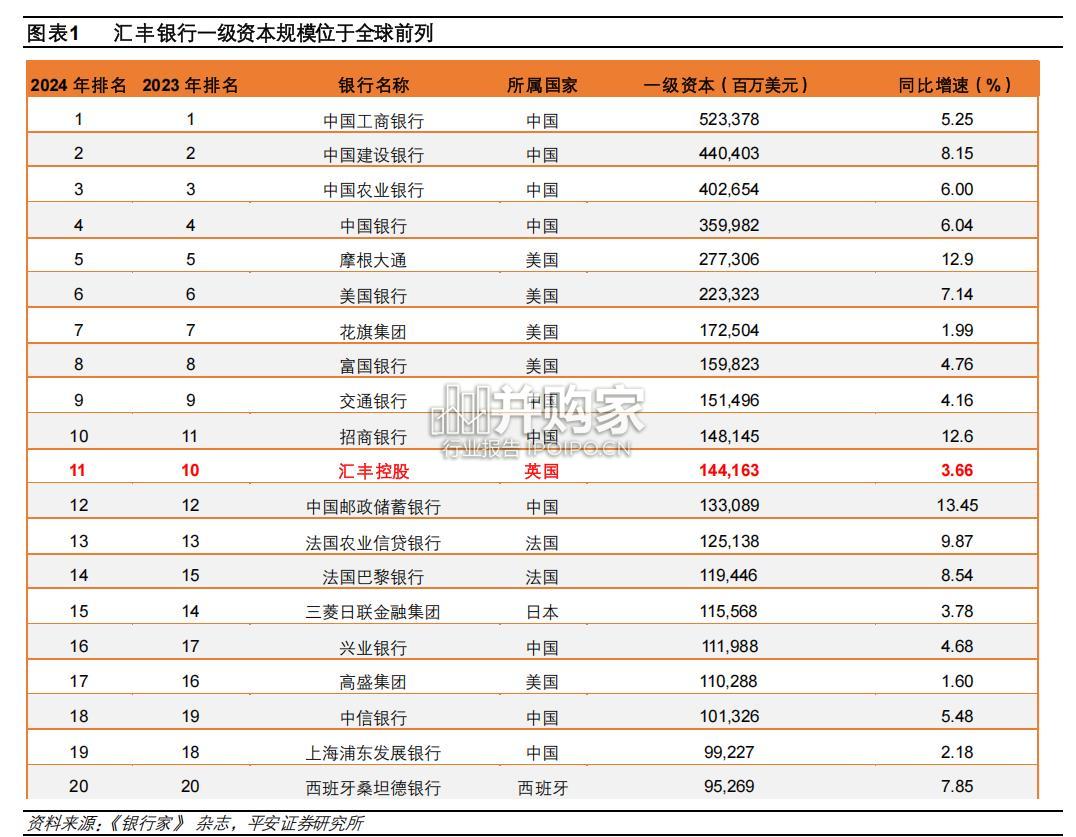Screen dimensions: 1076x837
Task: Click growth rate 13.45
Action: click(957, 506)
